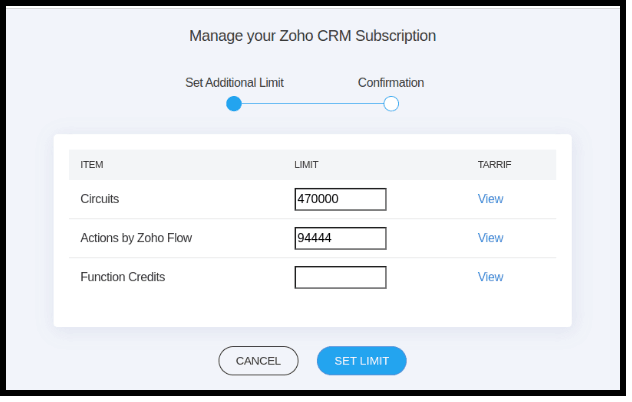Image resolution: width=632 pixels, height=402 pixels.
Task: Select the Function Credits row label
Action: point(123,277)
